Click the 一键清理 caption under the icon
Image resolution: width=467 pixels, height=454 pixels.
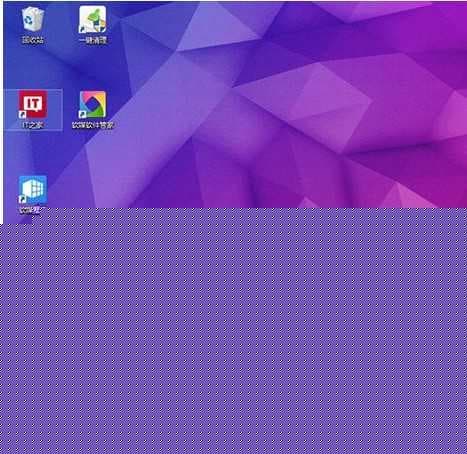[93, 40]
